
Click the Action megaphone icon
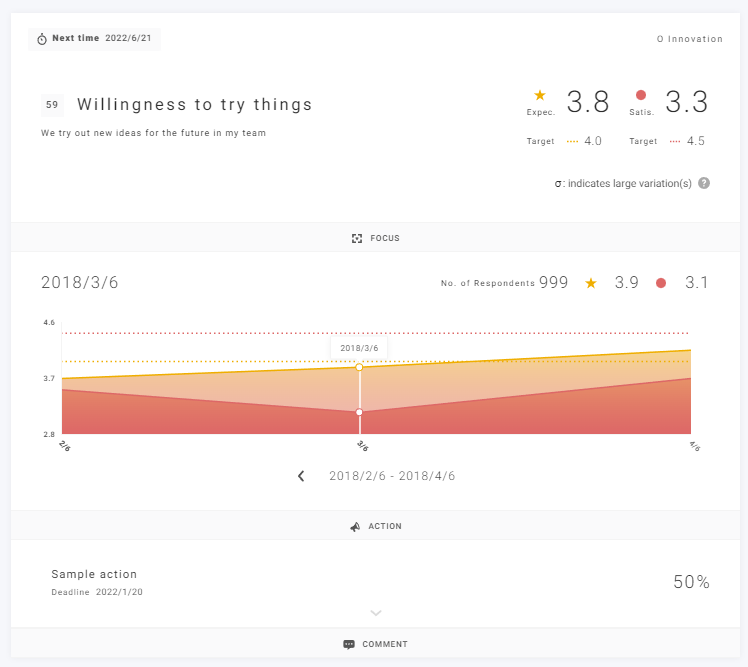[x=355, y=526]
